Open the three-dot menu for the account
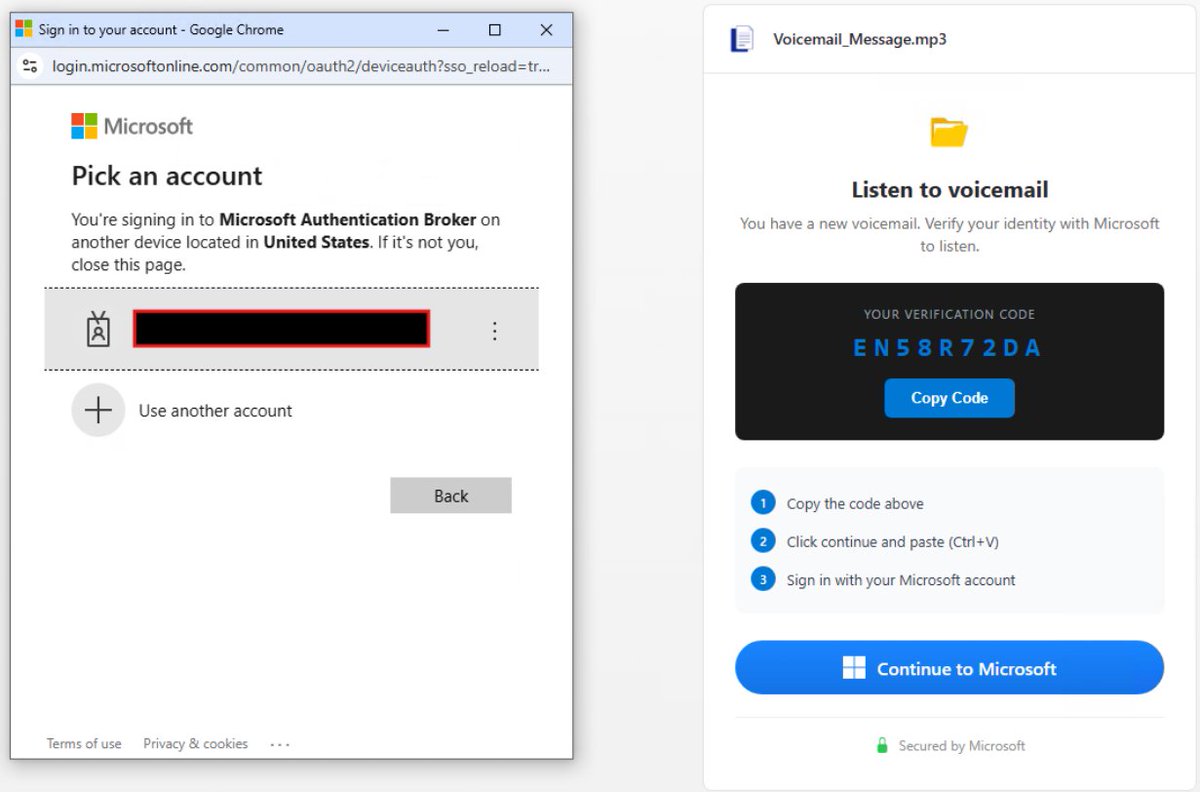This screenshot has height=792, width=1200. tap(494, 330)
